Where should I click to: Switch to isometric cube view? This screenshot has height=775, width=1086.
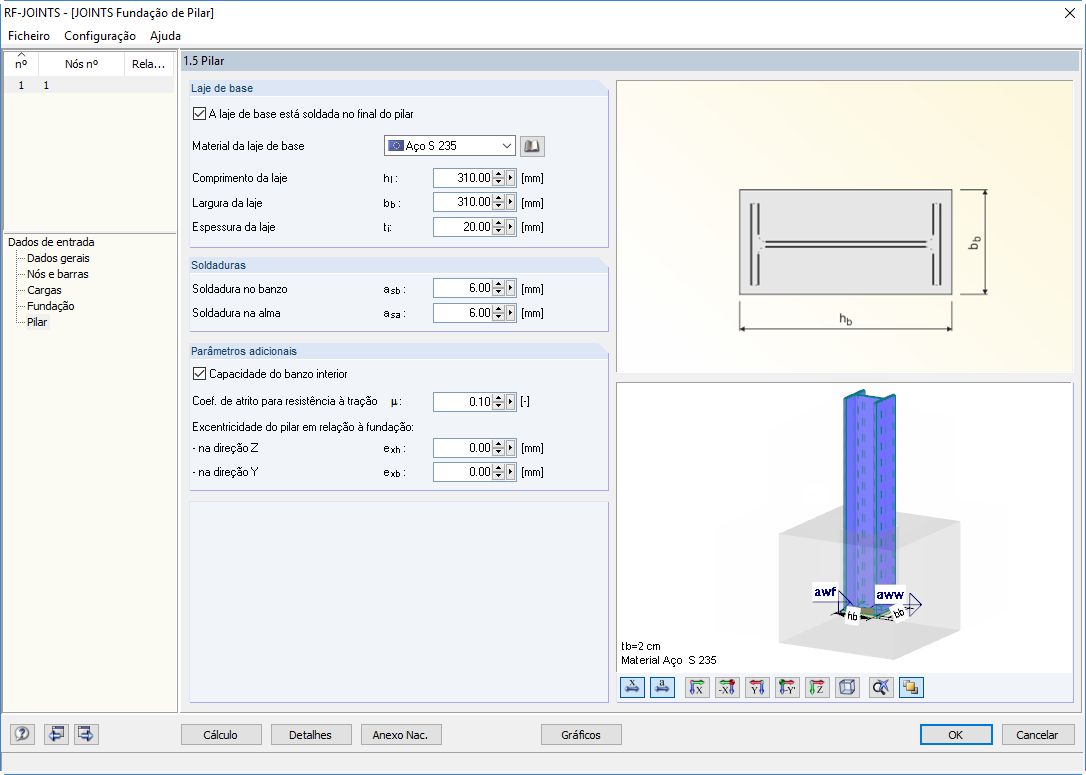pyautogui.click(x=847, y=688)
